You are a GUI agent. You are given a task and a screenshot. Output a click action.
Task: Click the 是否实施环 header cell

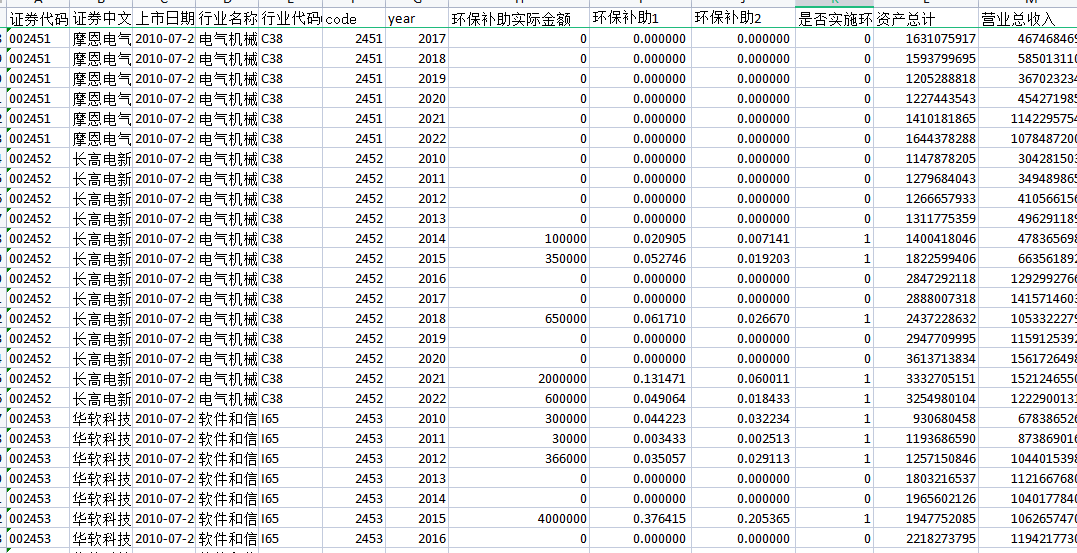coord(835,19)
